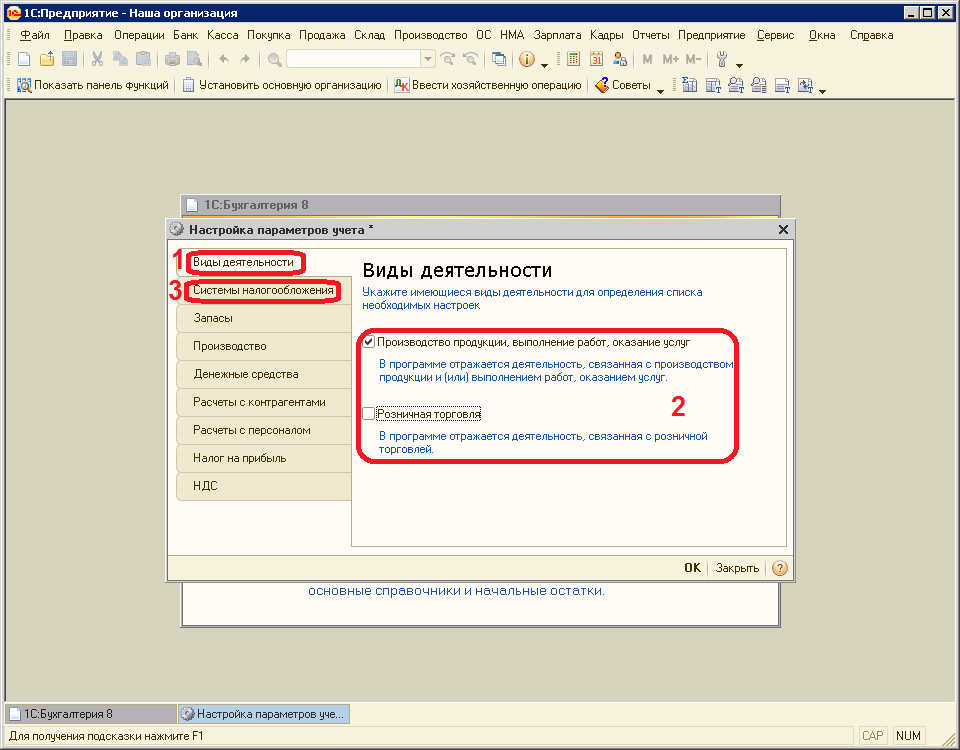
Task: Click the Copy icon in toolbar
Action: (x=120, y=59)
